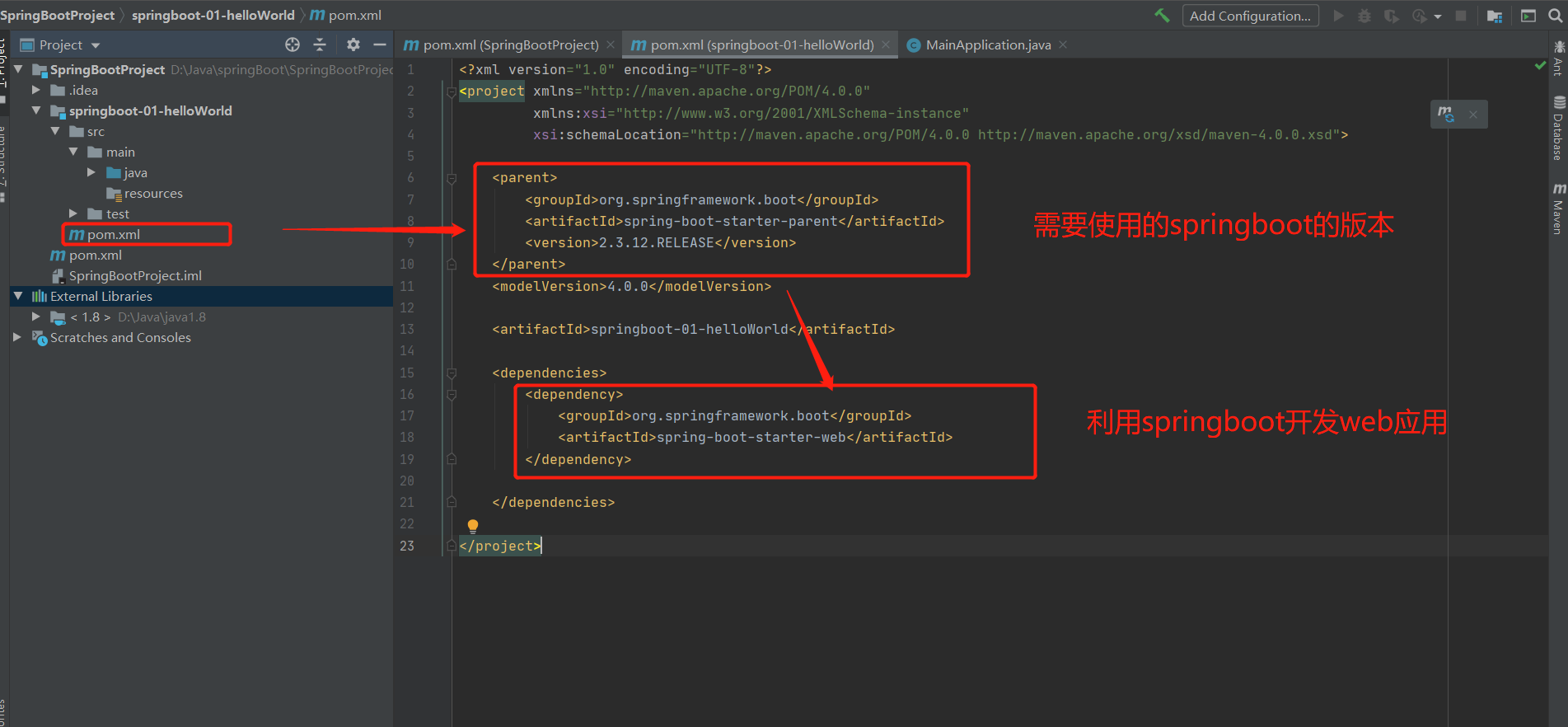Viewport: 1568px width, 727px height.
Task: Click the Profiler run icon
Action: click(1419, 16)
